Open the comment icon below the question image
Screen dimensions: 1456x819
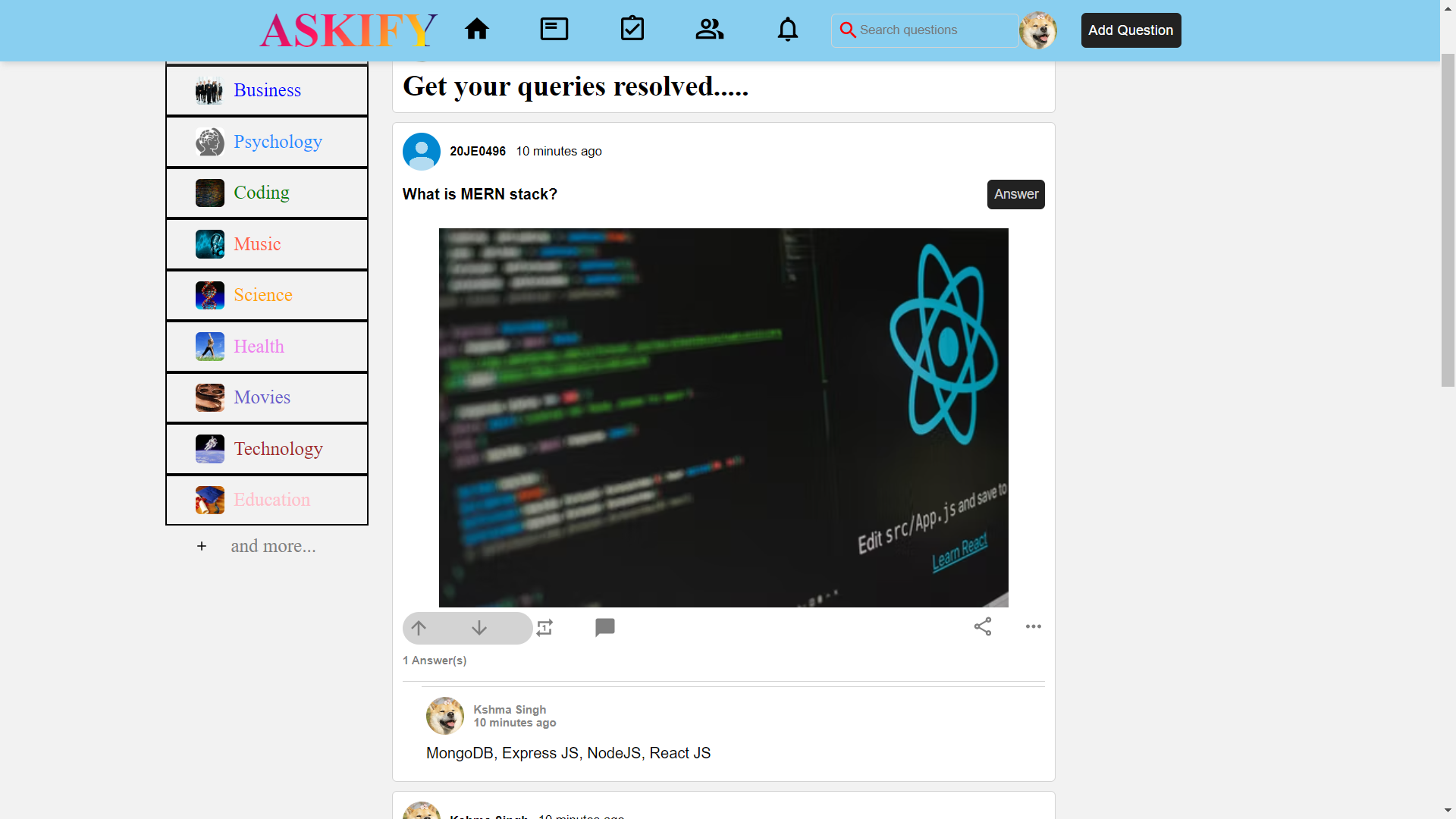click(x=605, y=627)
